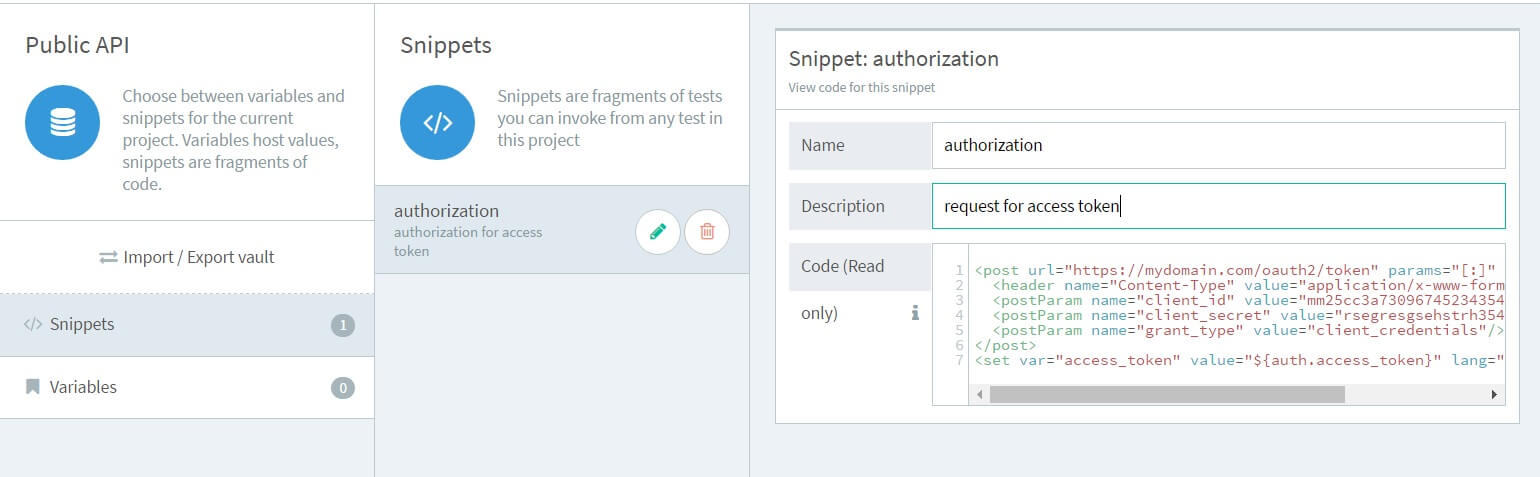Click into the Name input field

point(1217,146)
